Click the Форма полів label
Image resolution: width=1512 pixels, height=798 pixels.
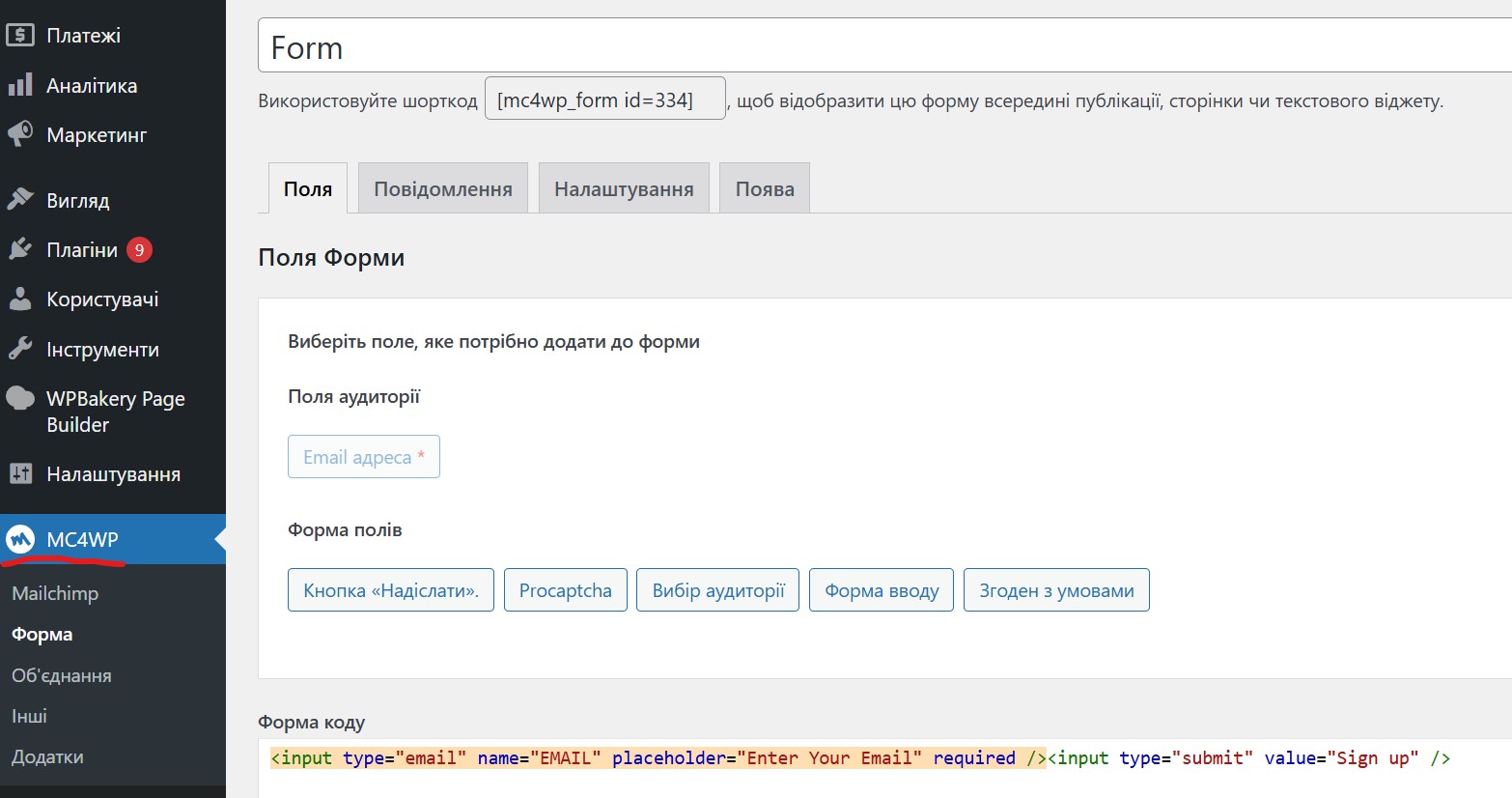[x=345, y=529]
